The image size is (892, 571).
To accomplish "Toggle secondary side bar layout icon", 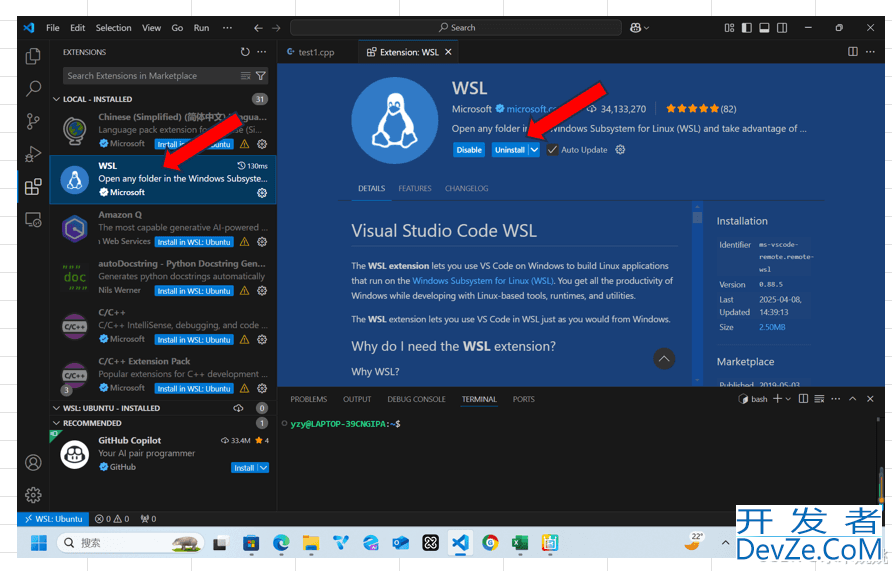I will pyautogui.click(x=782, y=27).
